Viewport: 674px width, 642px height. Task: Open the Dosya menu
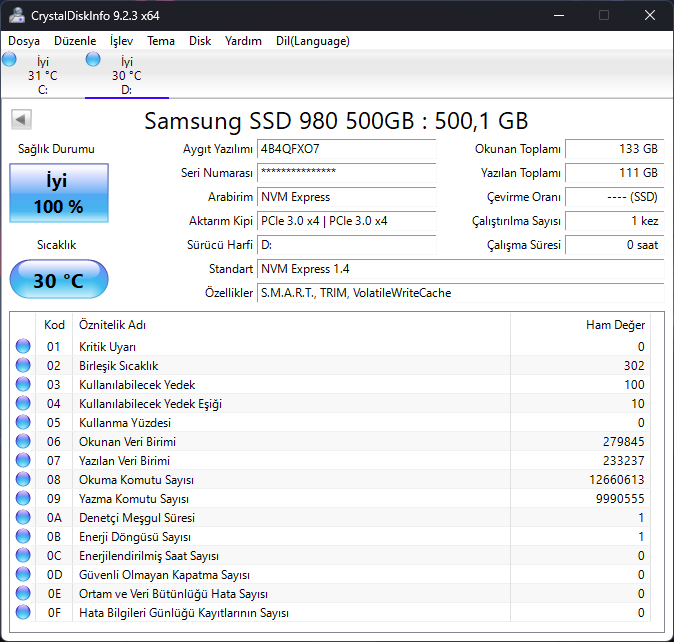tap(24, 41)
